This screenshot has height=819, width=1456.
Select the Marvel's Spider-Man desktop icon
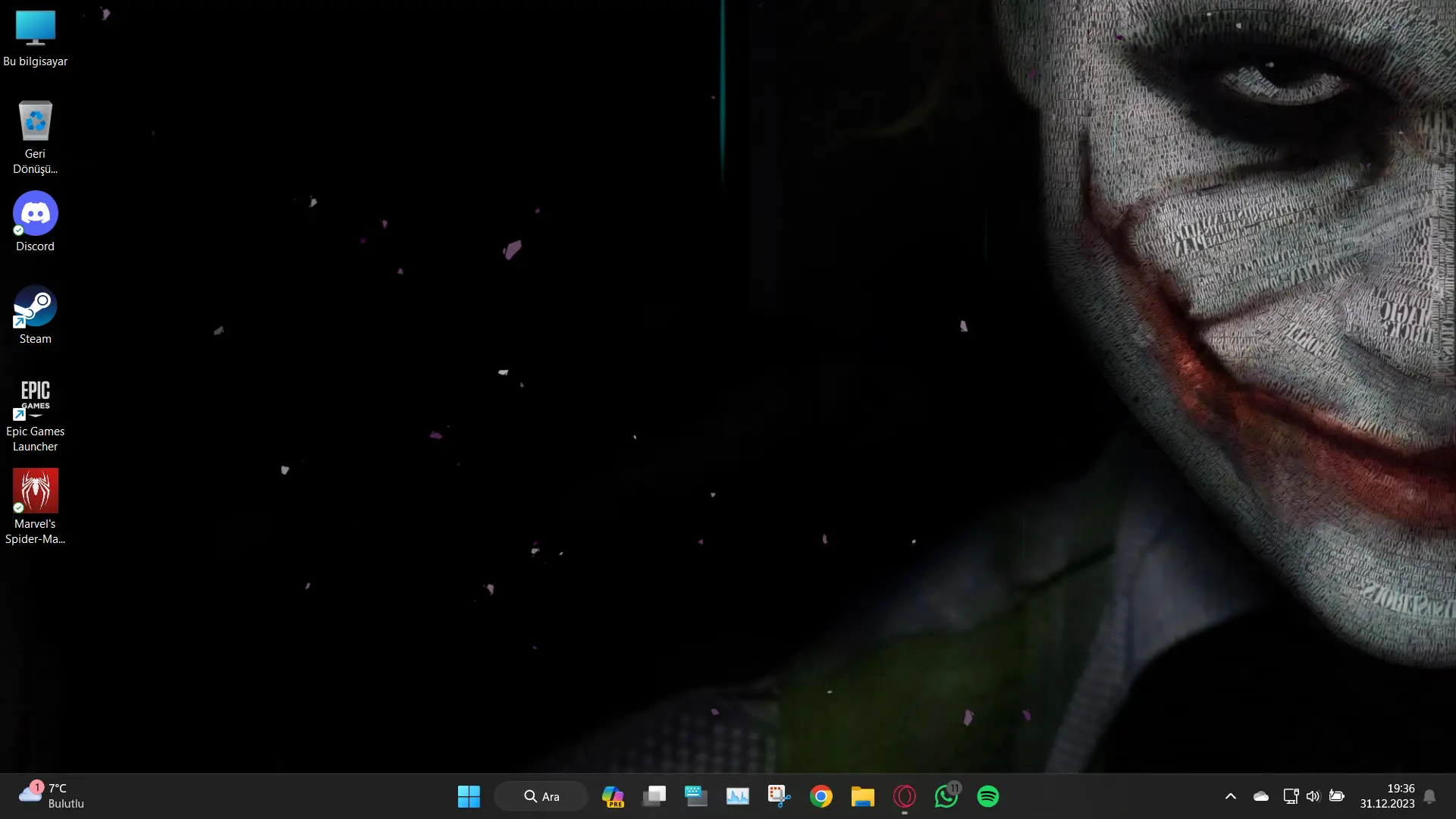pyautogui.click(x=35, y=507)
